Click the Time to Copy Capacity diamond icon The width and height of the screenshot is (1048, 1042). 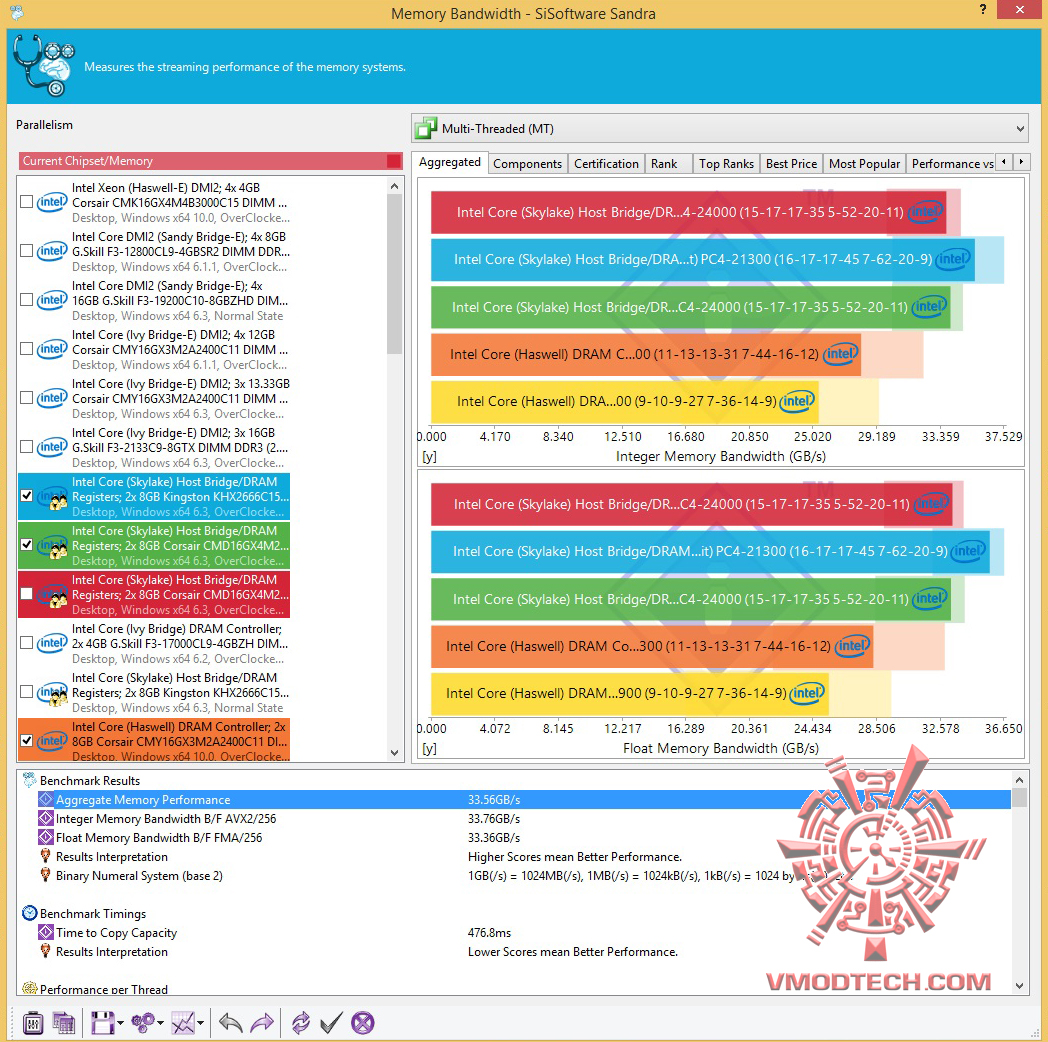pyautogui.click(x=45, y=932)
